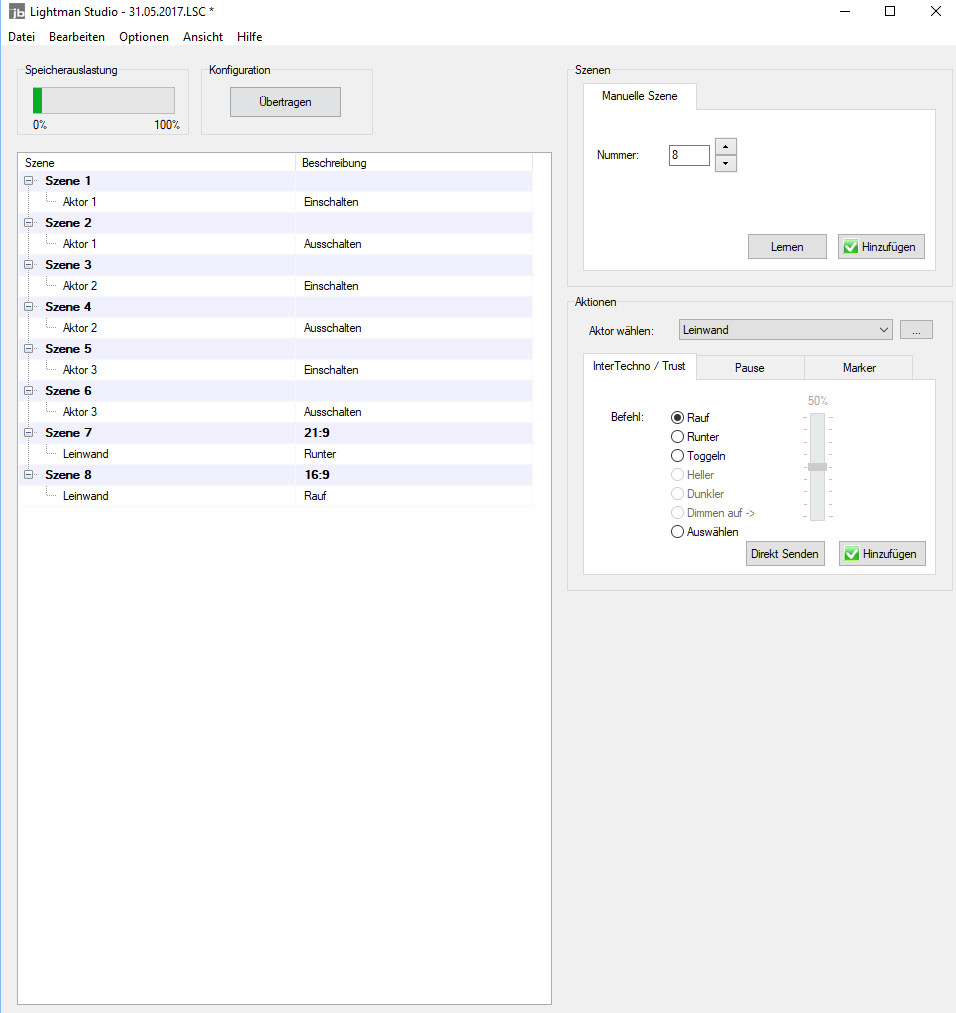Open the Optionen menu
The width and height of the screenshot is (956, 1013).
[x=144, y=37]
